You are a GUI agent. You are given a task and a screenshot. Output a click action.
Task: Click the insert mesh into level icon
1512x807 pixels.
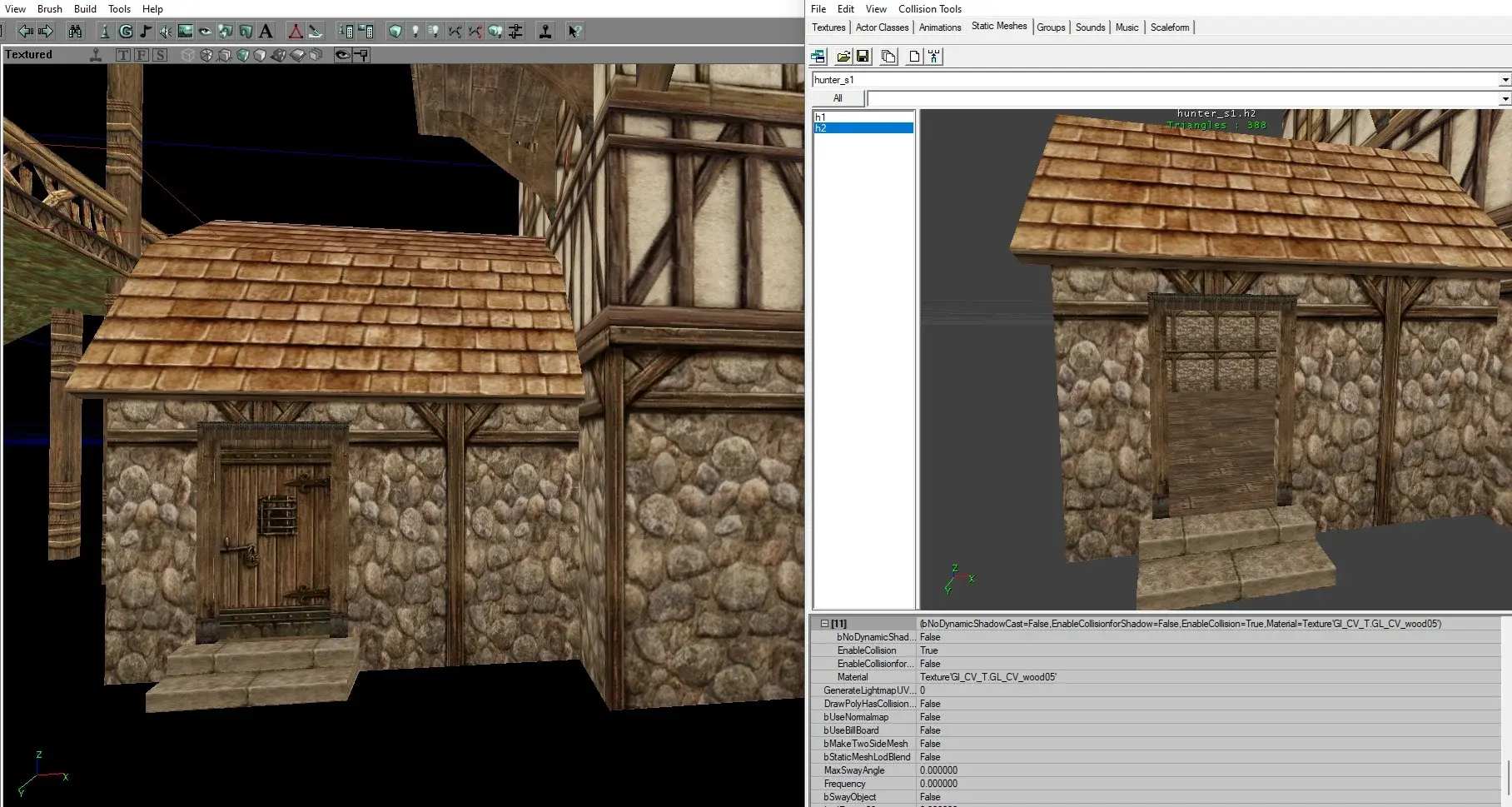(x=934, y=57)
